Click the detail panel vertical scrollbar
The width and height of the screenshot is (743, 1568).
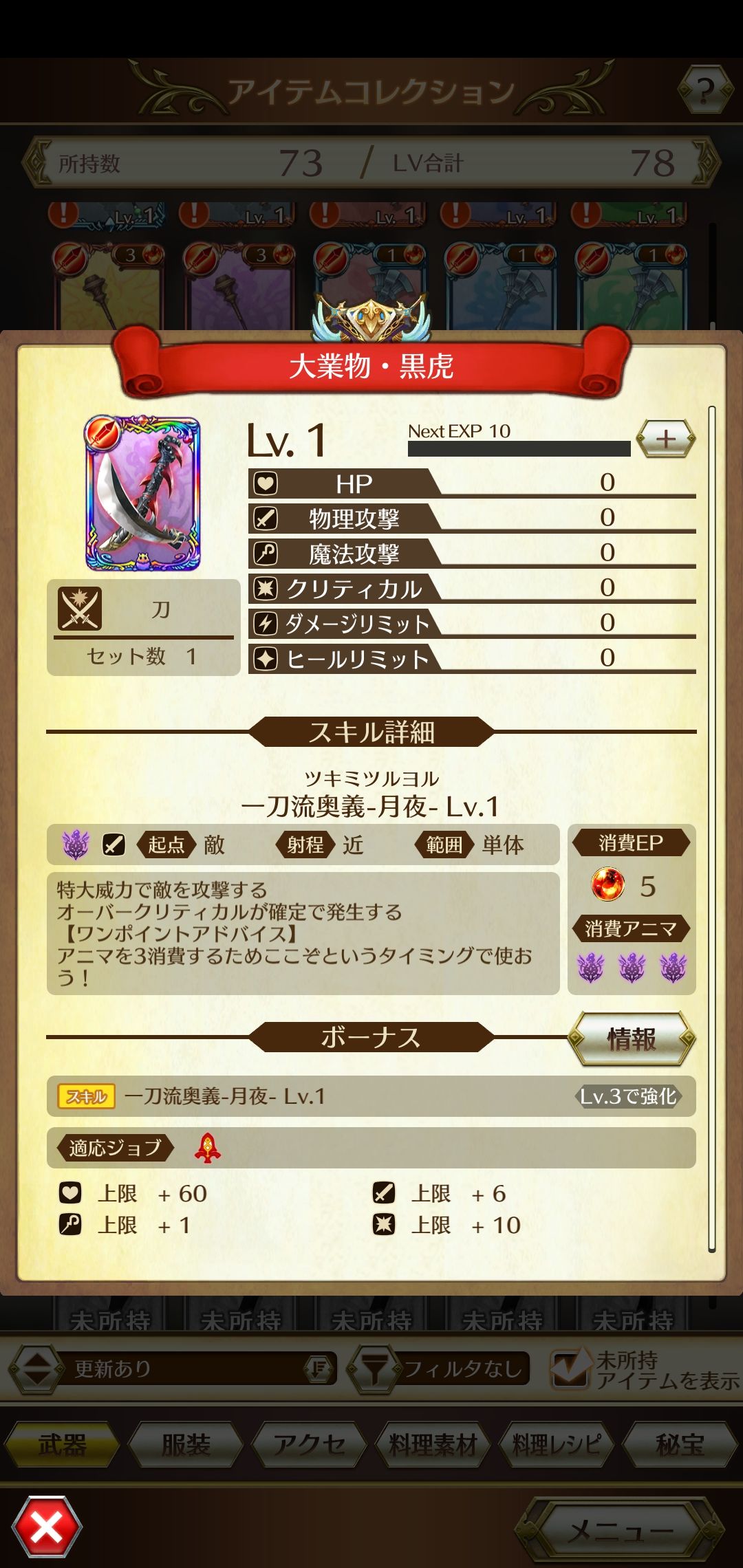(x=711, y=829)
